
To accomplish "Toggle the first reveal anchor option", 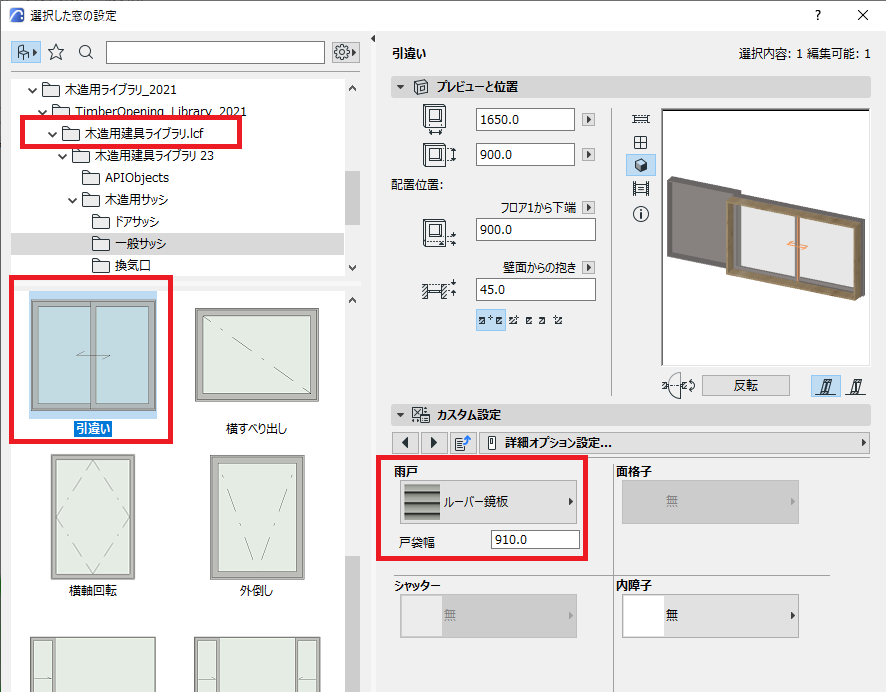I will coord(490,320).
